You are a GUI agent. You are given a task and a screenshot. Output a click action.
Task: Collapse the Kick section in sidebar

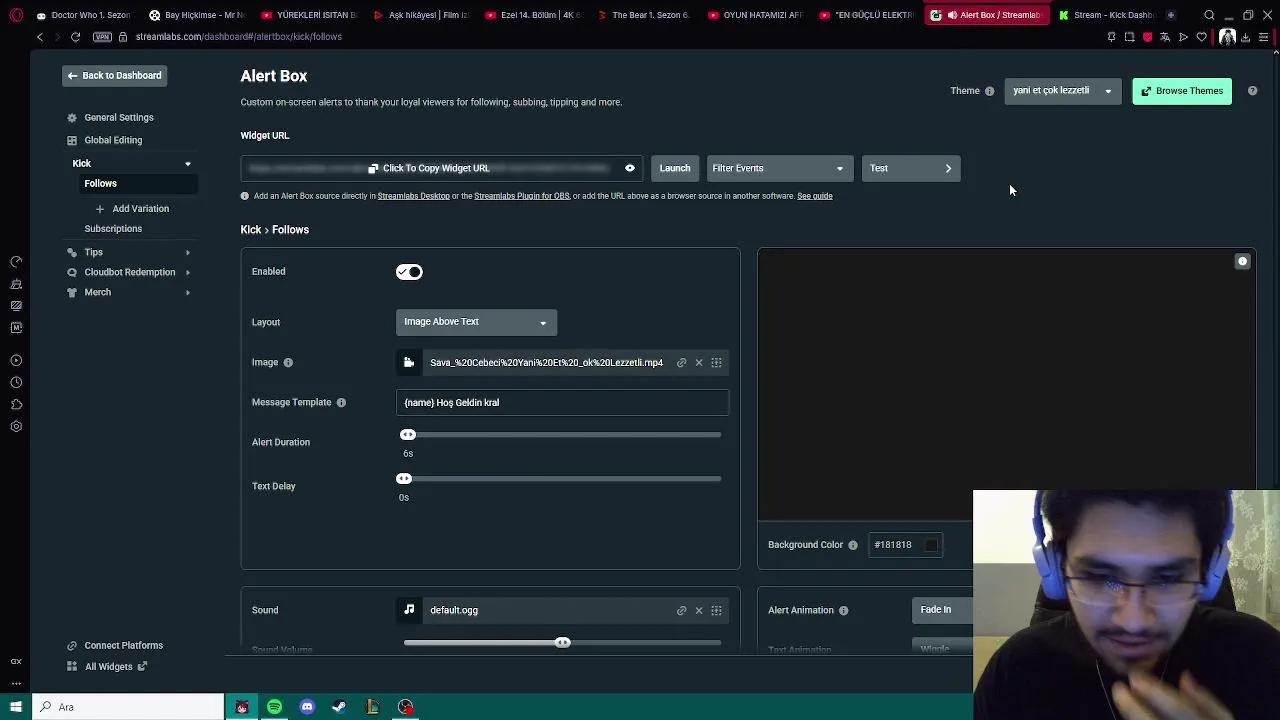(x=187, y=164)
